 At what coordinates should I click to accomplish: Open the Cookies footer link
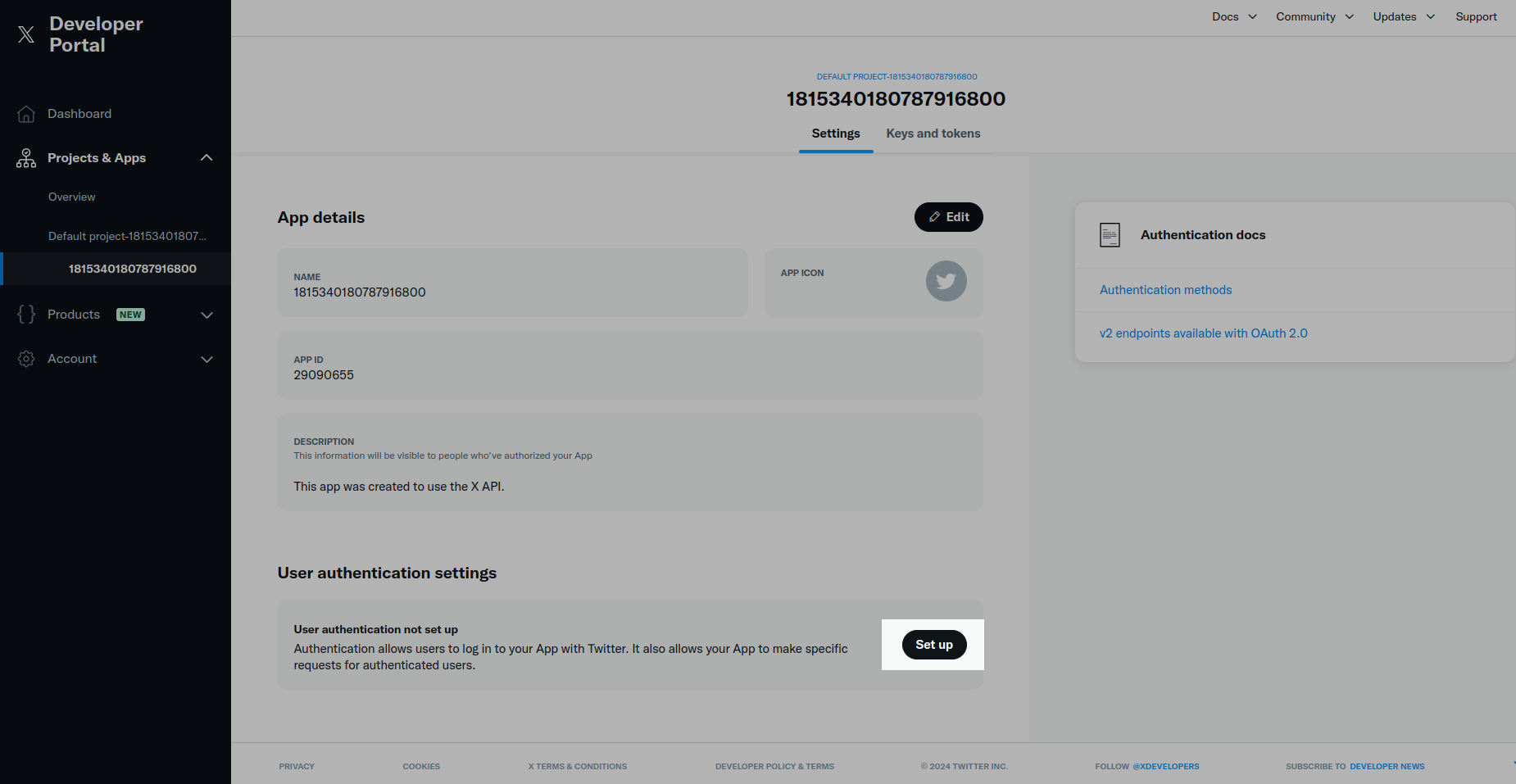(421, 767)
